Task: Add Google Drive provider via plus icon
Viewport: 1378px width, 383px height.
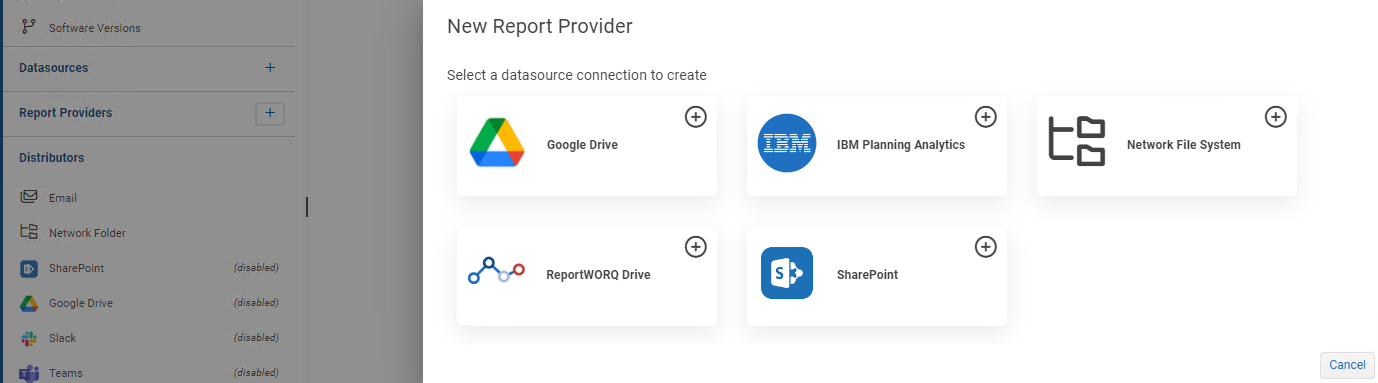Action: point(695,117)
